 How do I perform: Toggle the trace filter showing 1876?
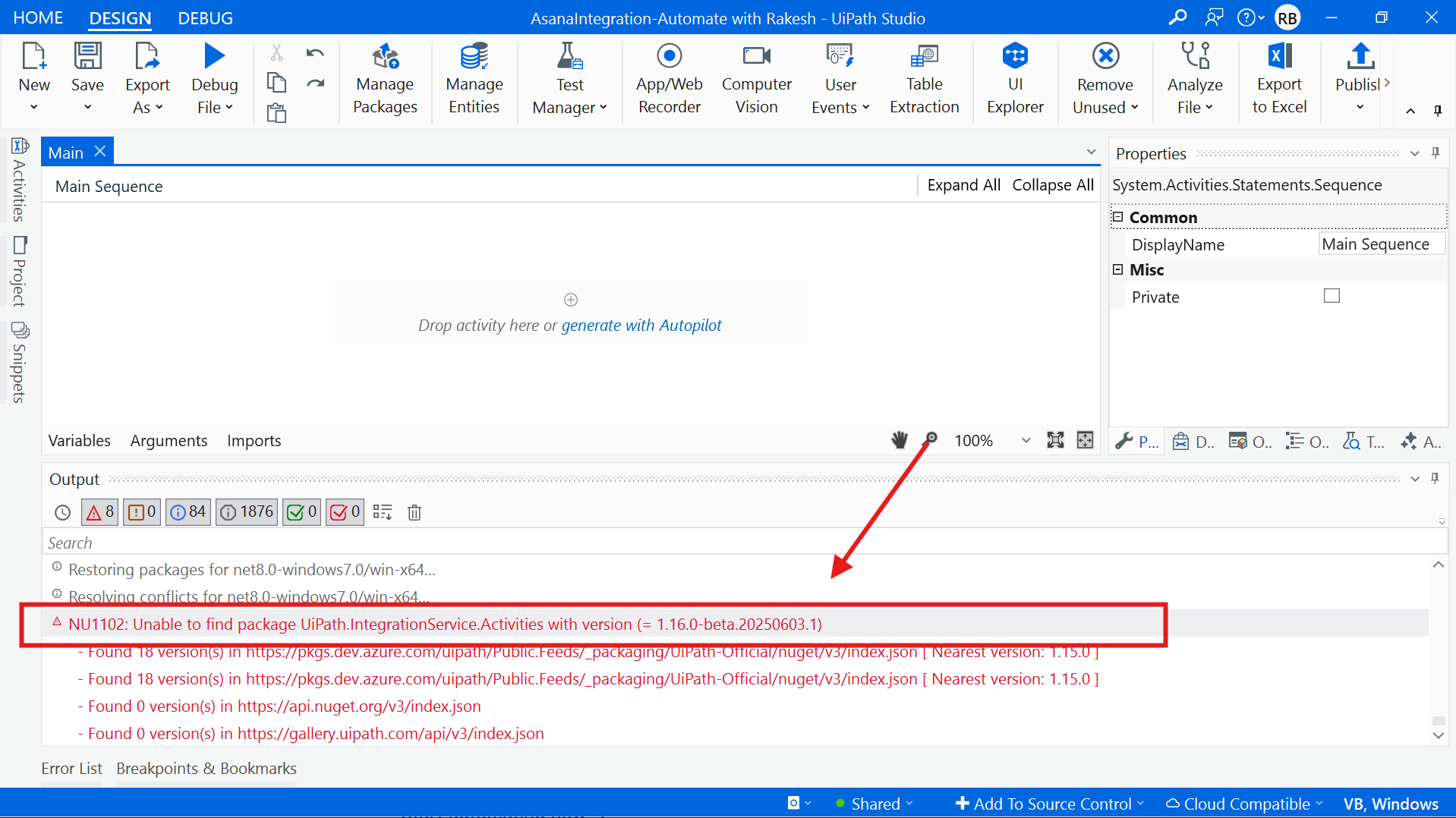[x=247, y=512]
